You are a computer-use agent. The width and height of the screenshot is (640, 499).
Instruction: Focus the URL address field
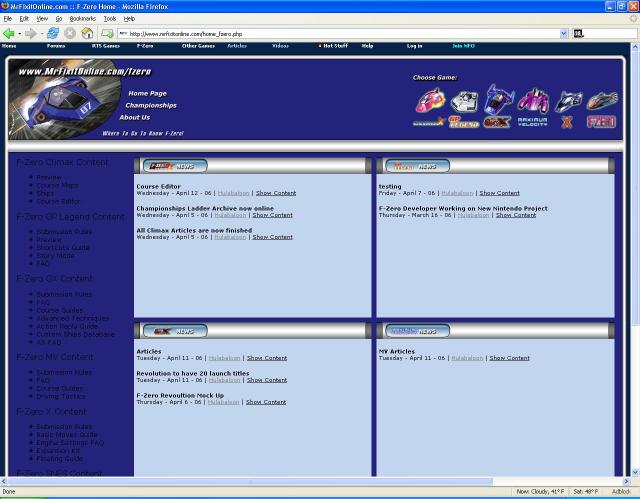click(339, 34)
